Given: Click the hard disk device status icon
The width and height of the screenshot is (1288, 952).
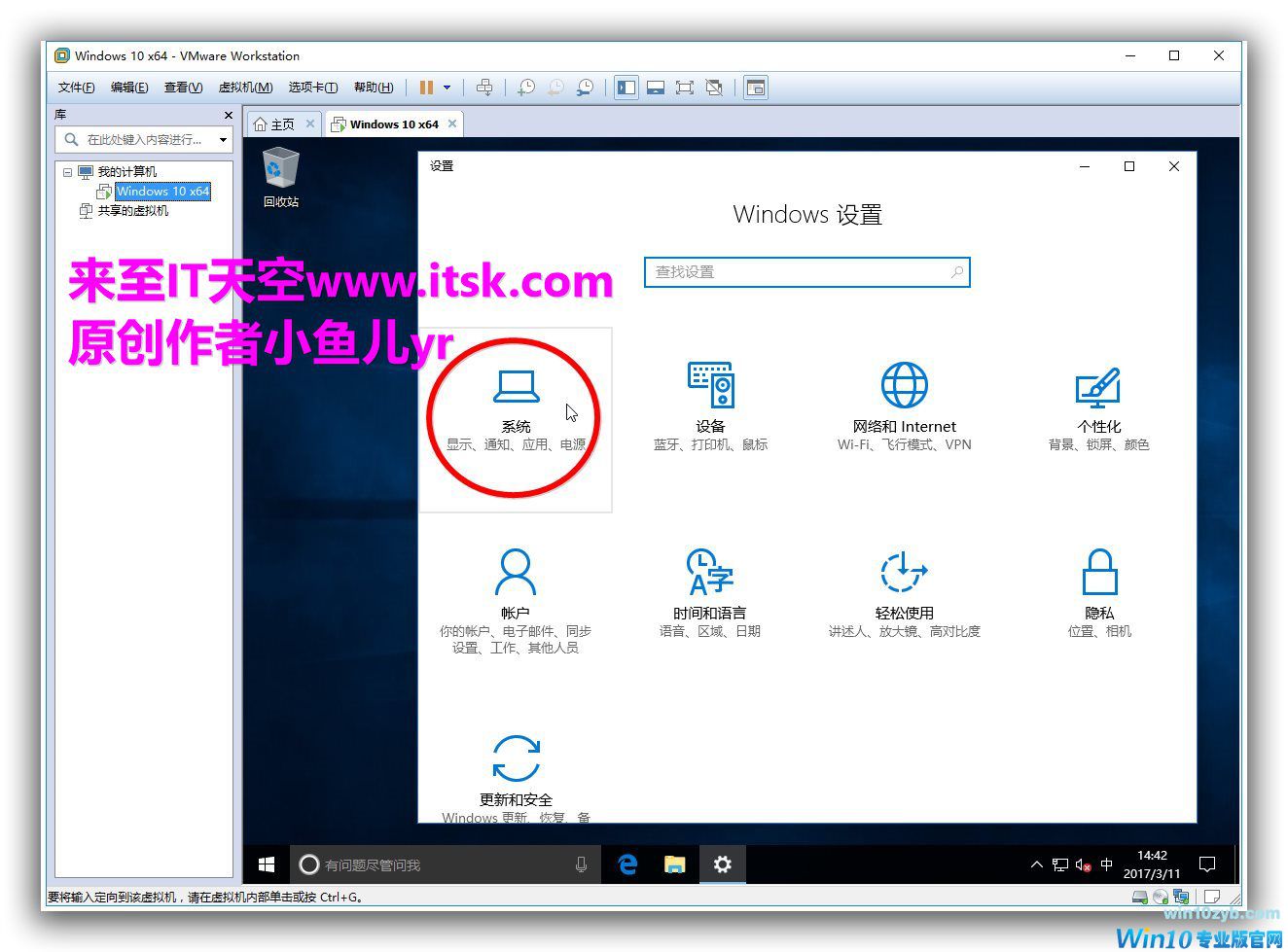Looking at the screenshot, I should [x=1141, y=897].
